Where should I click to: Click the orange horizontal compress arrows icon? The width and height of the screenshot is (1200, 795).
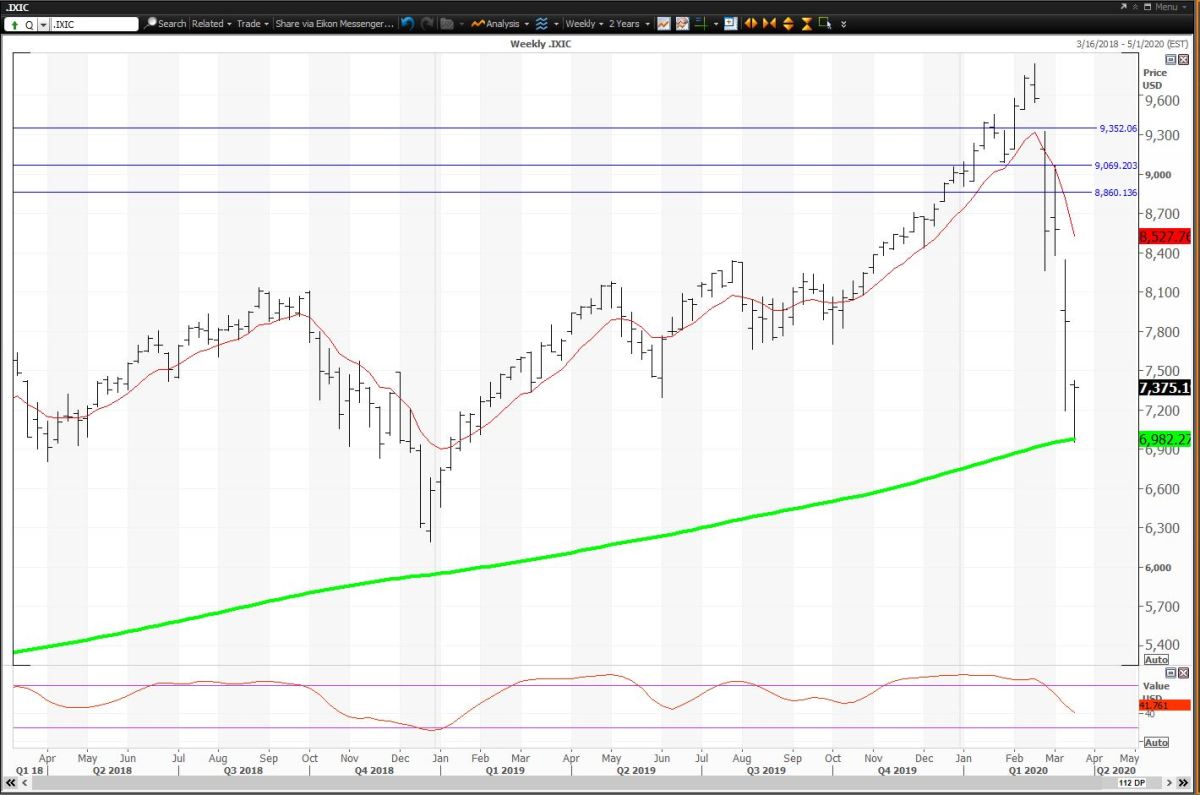769,23
